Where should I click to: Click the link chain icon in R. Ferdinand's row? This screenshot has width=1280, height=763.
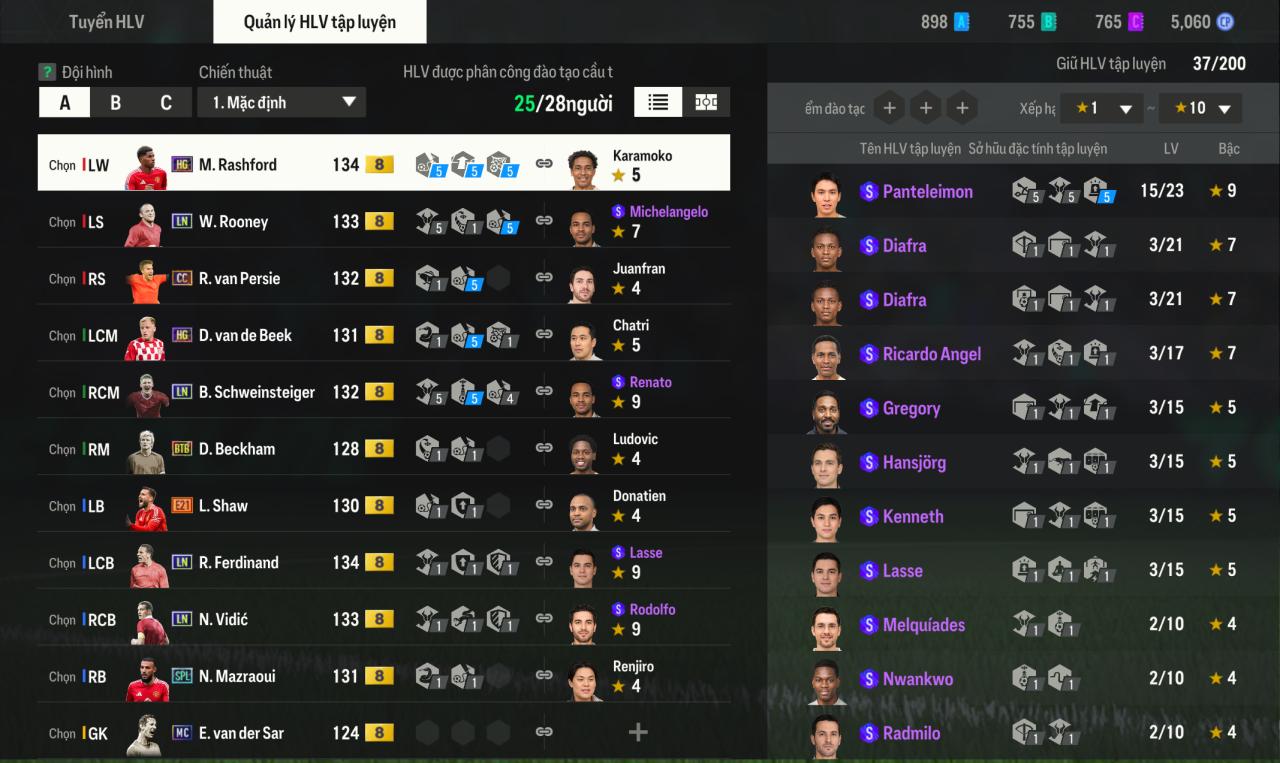[x=544, y=562]
